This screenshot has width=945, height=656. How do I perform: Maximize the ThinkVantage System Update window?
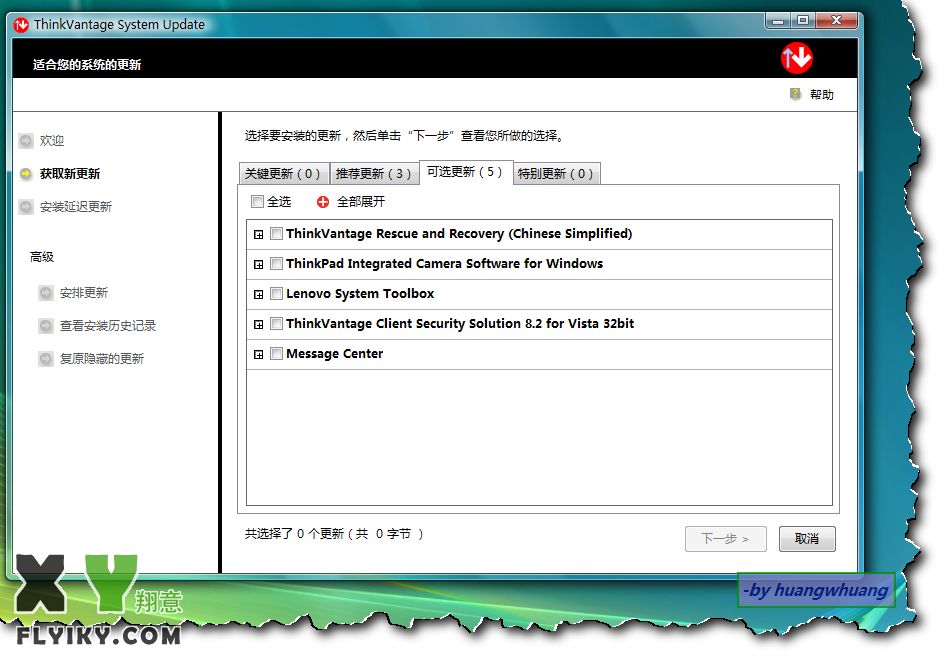click(803, 20)
